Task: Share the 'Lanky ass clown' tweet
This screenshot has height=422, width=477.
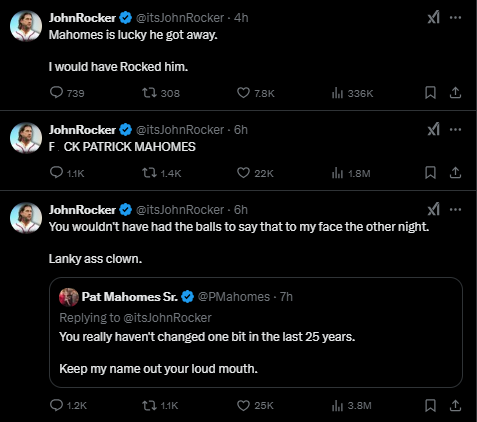Action: [x=455, y=405]
